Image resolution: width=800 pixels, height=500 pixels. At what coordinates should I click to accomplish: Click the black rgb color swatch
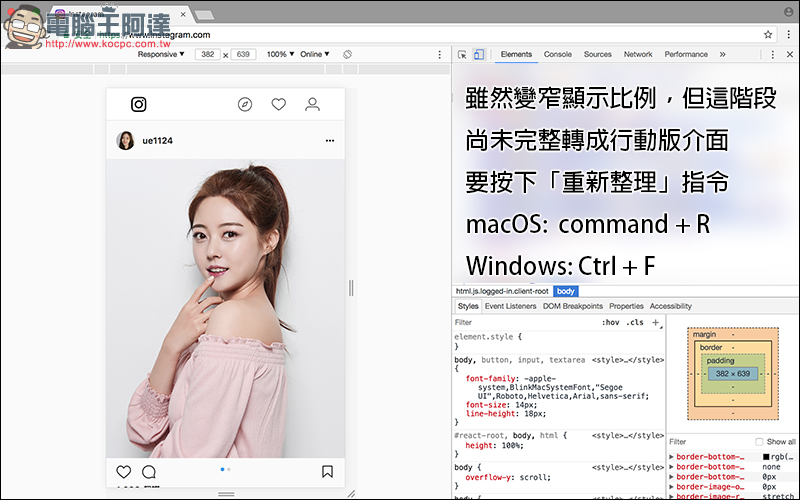click(766, 457)
